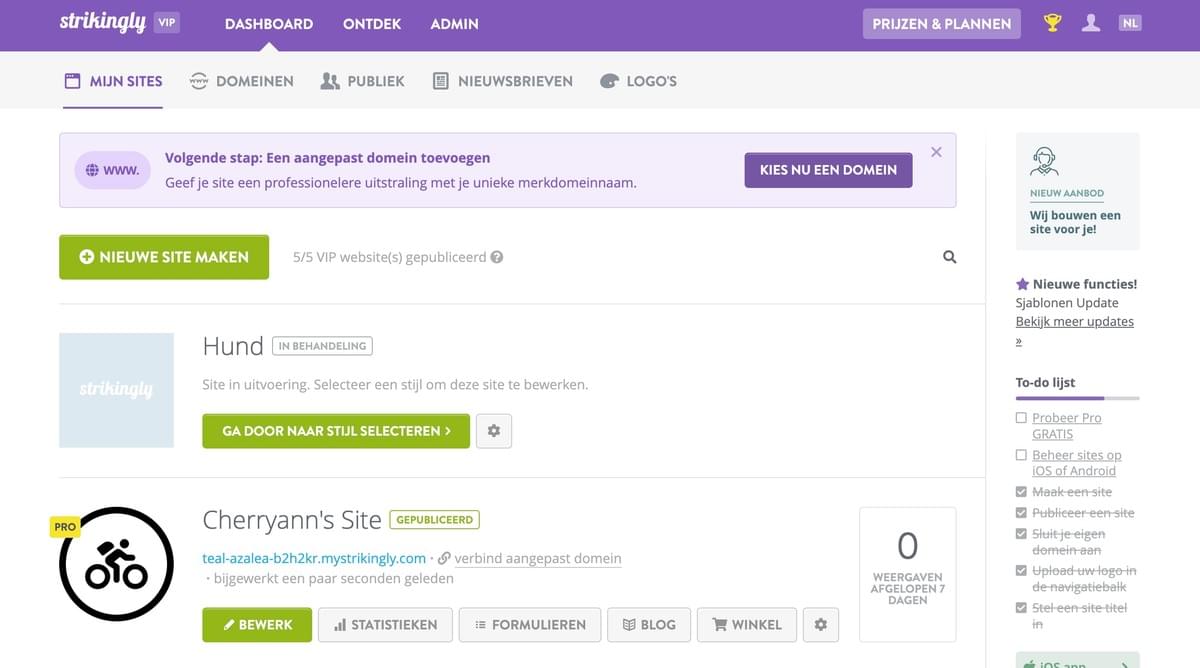Open the NL language selector
Viewport: 1200px width, 668px height.
point(1130,20)
